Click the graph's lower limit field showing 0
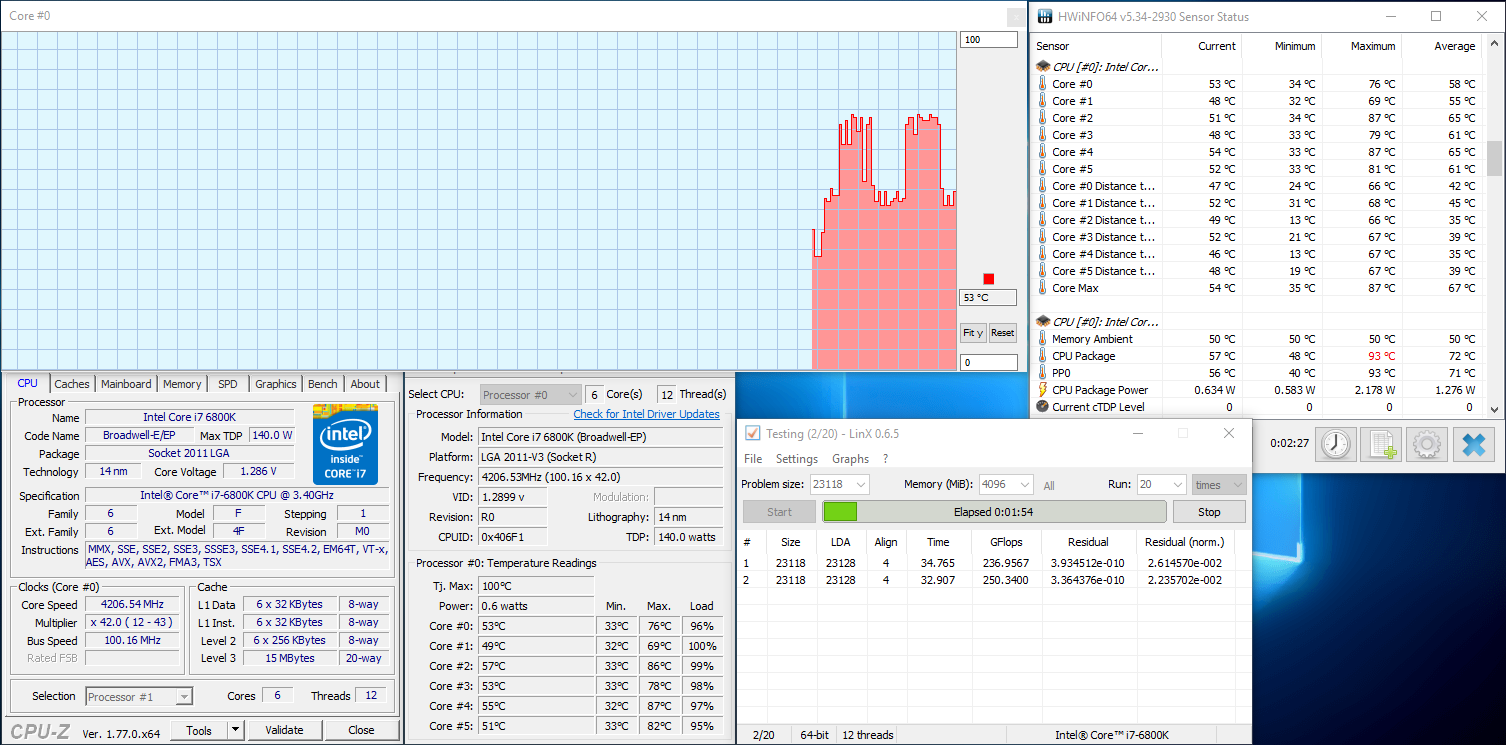The height and width of the screenshot is (745, 1506). coord(988,363)
